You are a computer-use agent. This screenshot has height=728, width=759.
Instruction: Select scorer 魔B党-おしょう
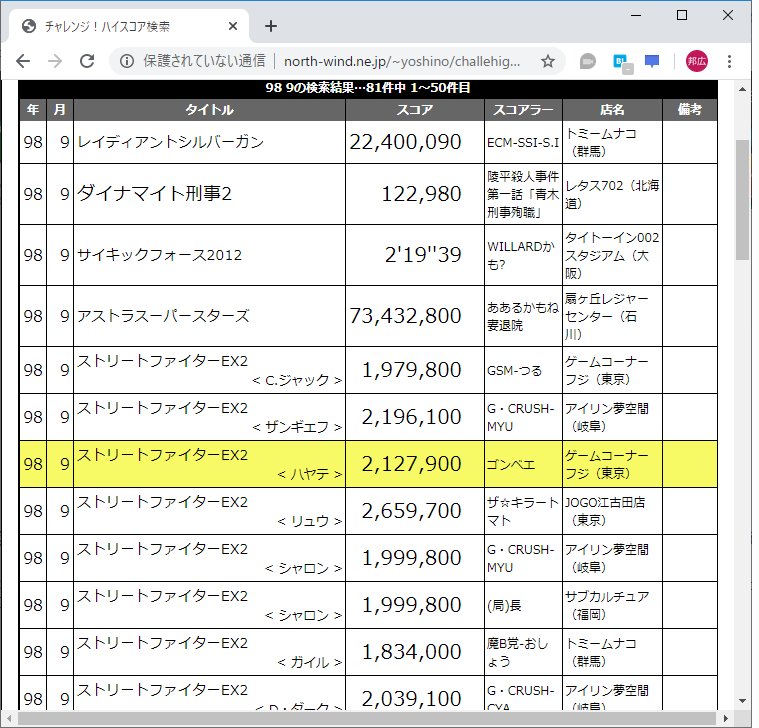pyautogui.click(x=517, y=652)
